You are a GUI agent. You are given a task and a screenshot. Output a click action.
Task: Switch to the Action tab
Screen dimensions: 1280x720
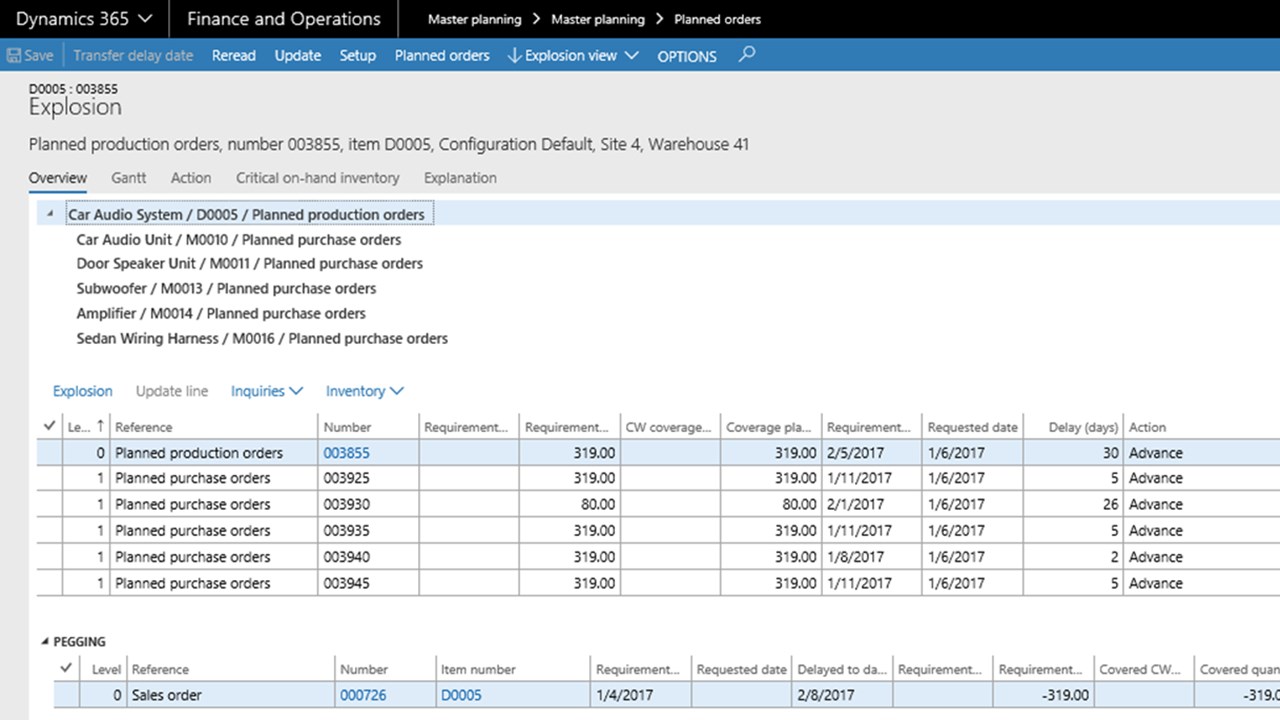coord(191,178)
